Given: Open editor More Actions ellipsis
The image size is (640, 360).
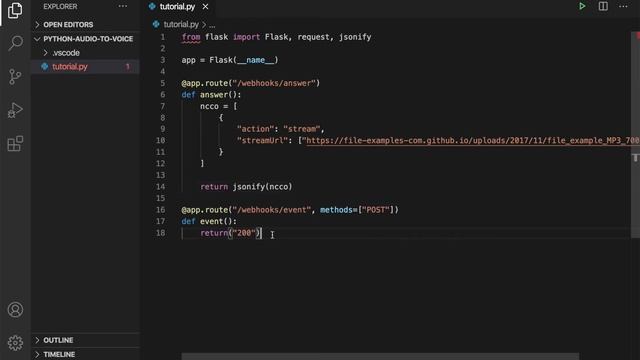Looking at the screenshot, I should (x=623, y=6).
